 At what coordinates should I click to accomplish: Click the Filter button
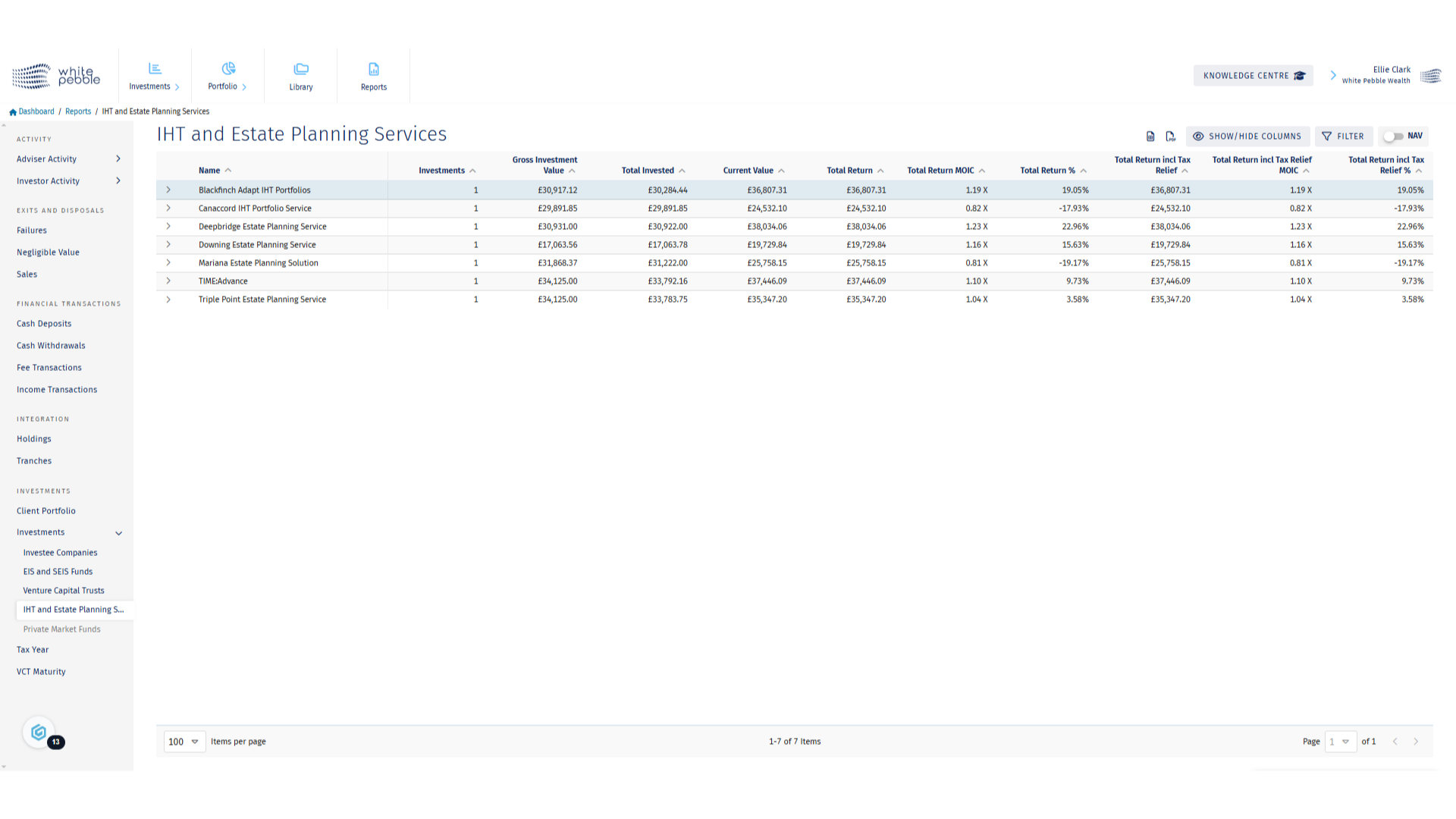click(x=1343, y=136)
